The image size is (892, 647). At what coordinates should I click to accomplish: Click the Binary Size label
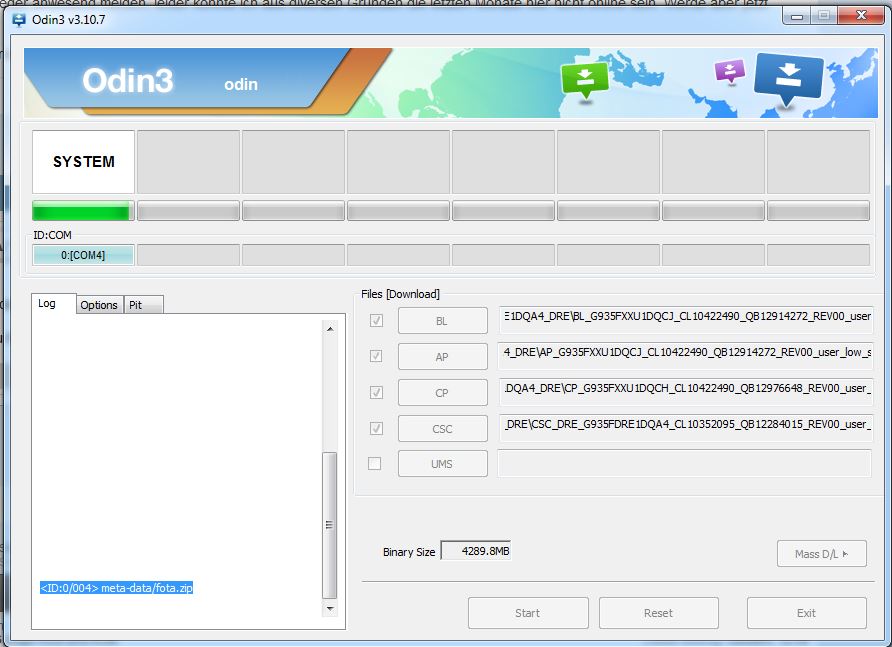[409, 552]
